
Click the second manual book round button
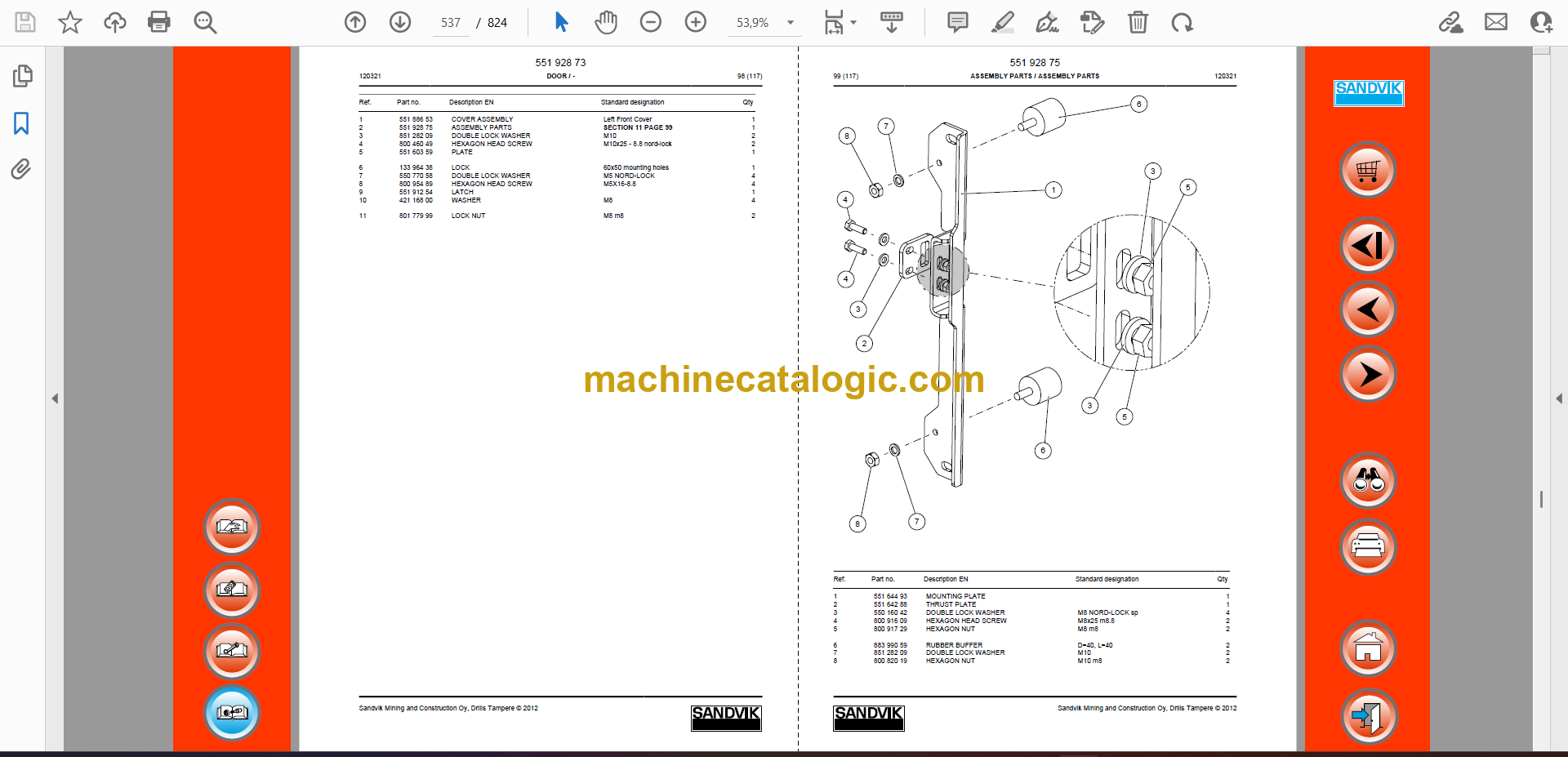pos(232,590)
